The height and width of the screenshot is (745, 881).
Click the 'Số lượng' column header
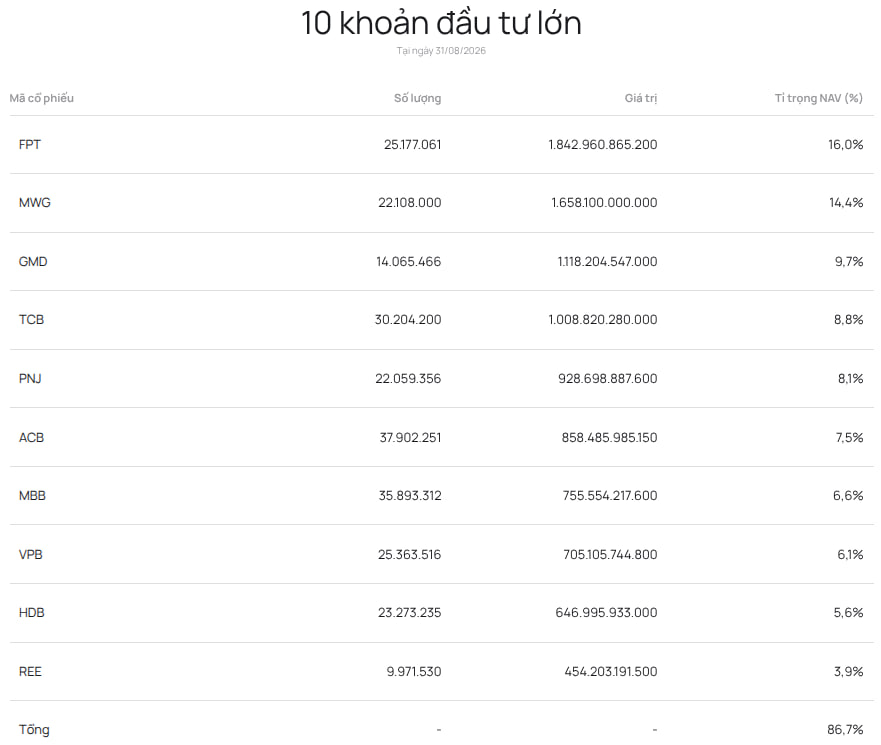click(x=417, y=98)
